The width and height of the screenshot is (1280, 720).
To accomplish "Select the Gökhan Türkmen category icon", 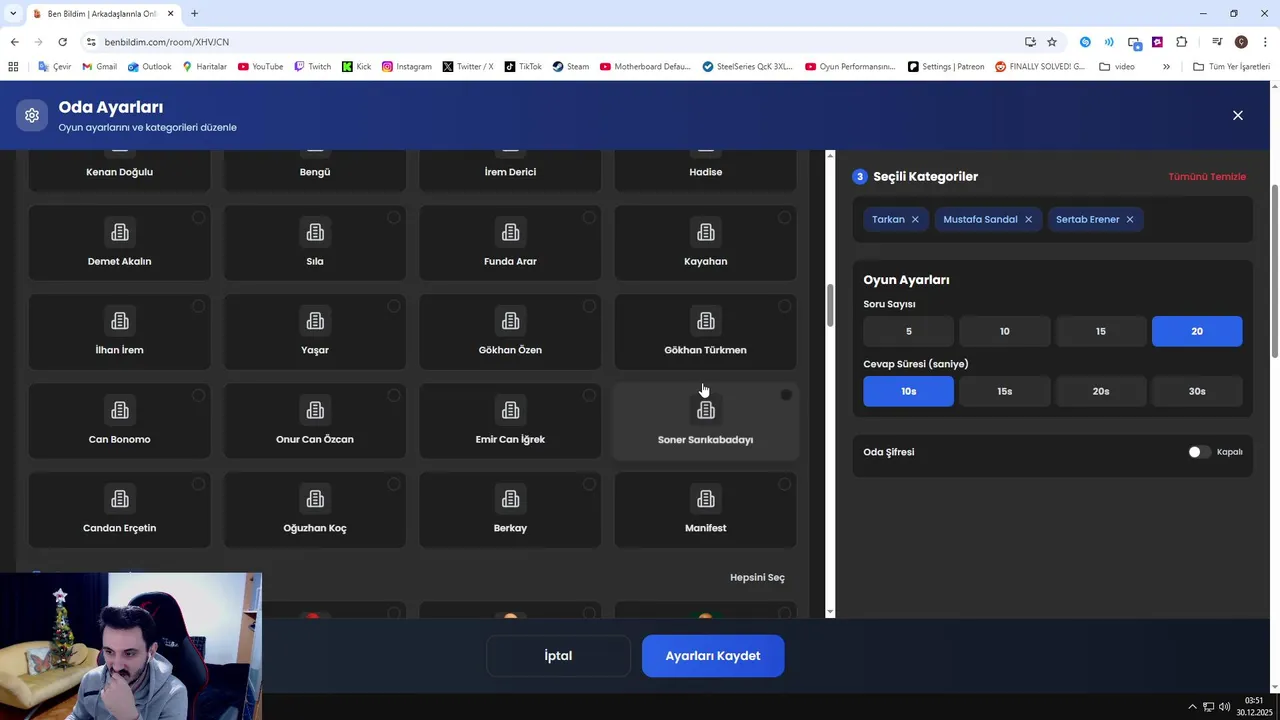I will tap(706, 321).
